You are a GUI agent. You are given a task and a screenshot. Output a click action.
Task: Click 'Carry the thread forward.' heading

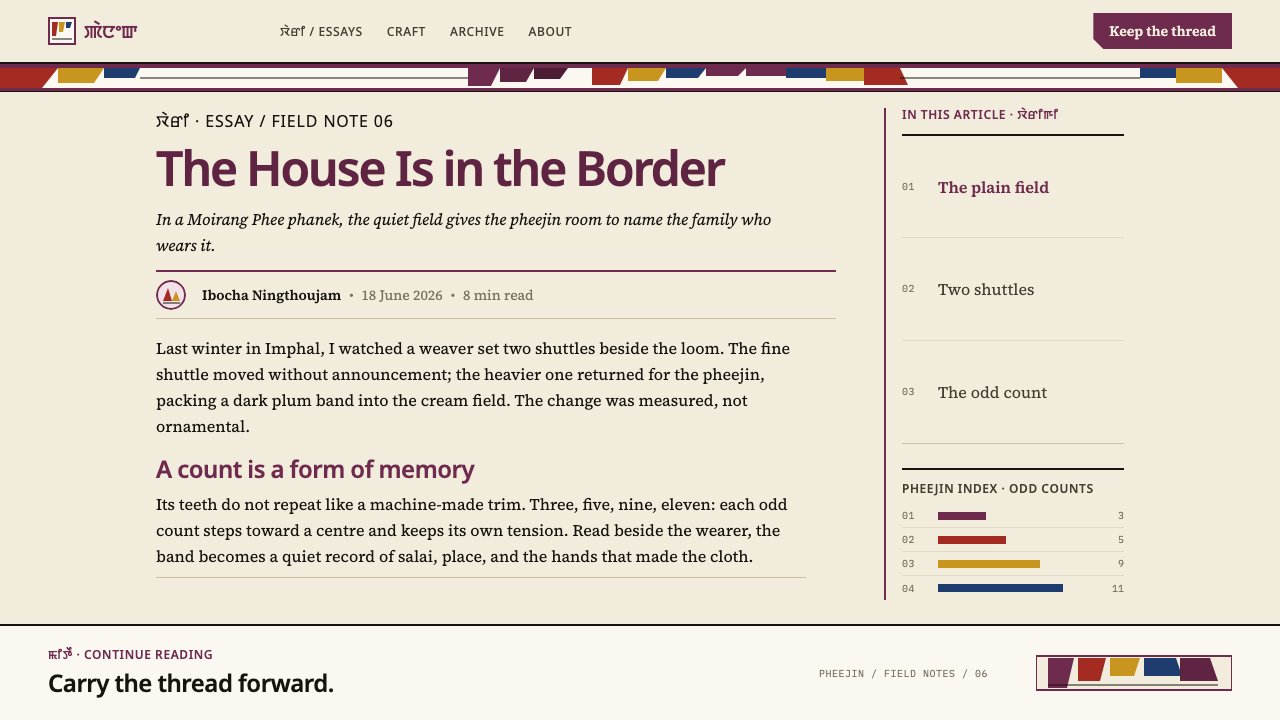[191, 683]
